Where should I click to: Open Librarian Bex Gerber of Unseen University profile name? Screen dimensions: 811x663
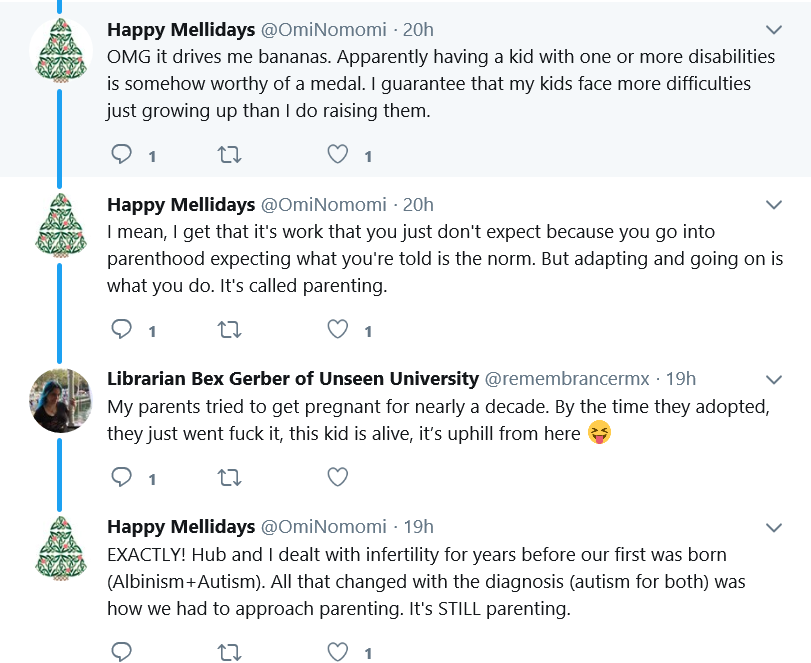293,379
